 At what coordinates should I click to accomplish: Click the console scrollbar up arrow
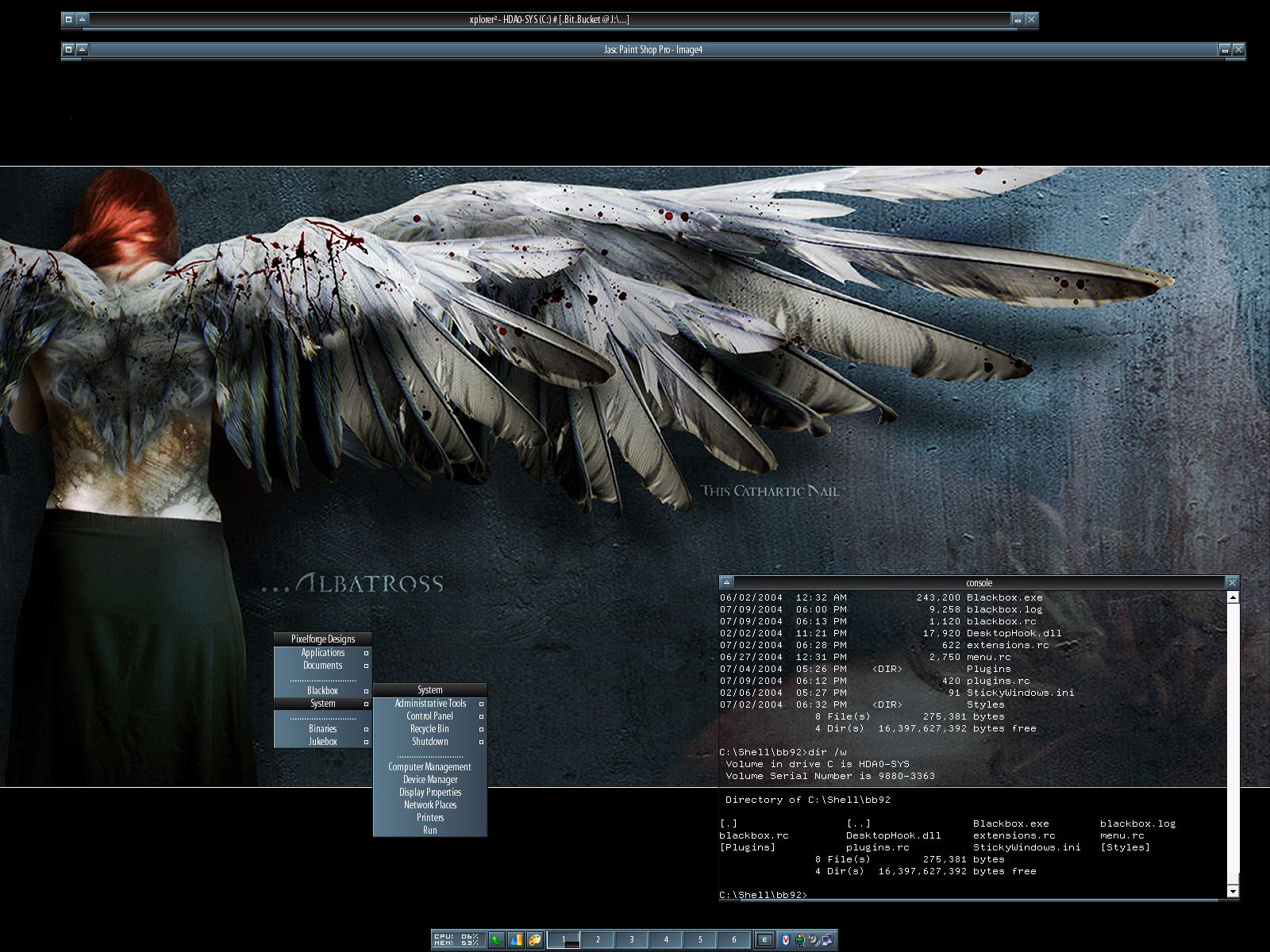(1233, 598)
